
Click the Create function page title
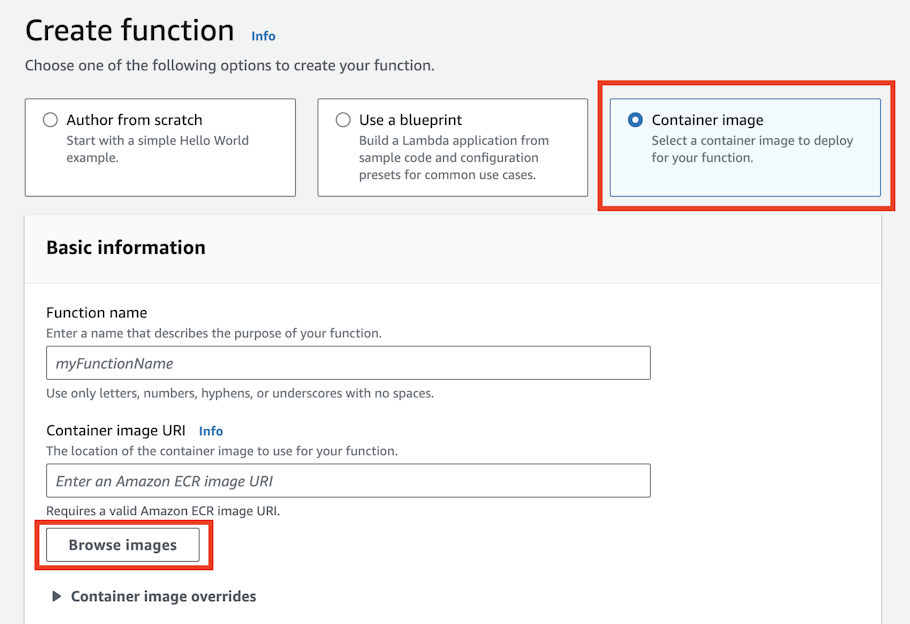pyautogui.click(x=130, y=31)
